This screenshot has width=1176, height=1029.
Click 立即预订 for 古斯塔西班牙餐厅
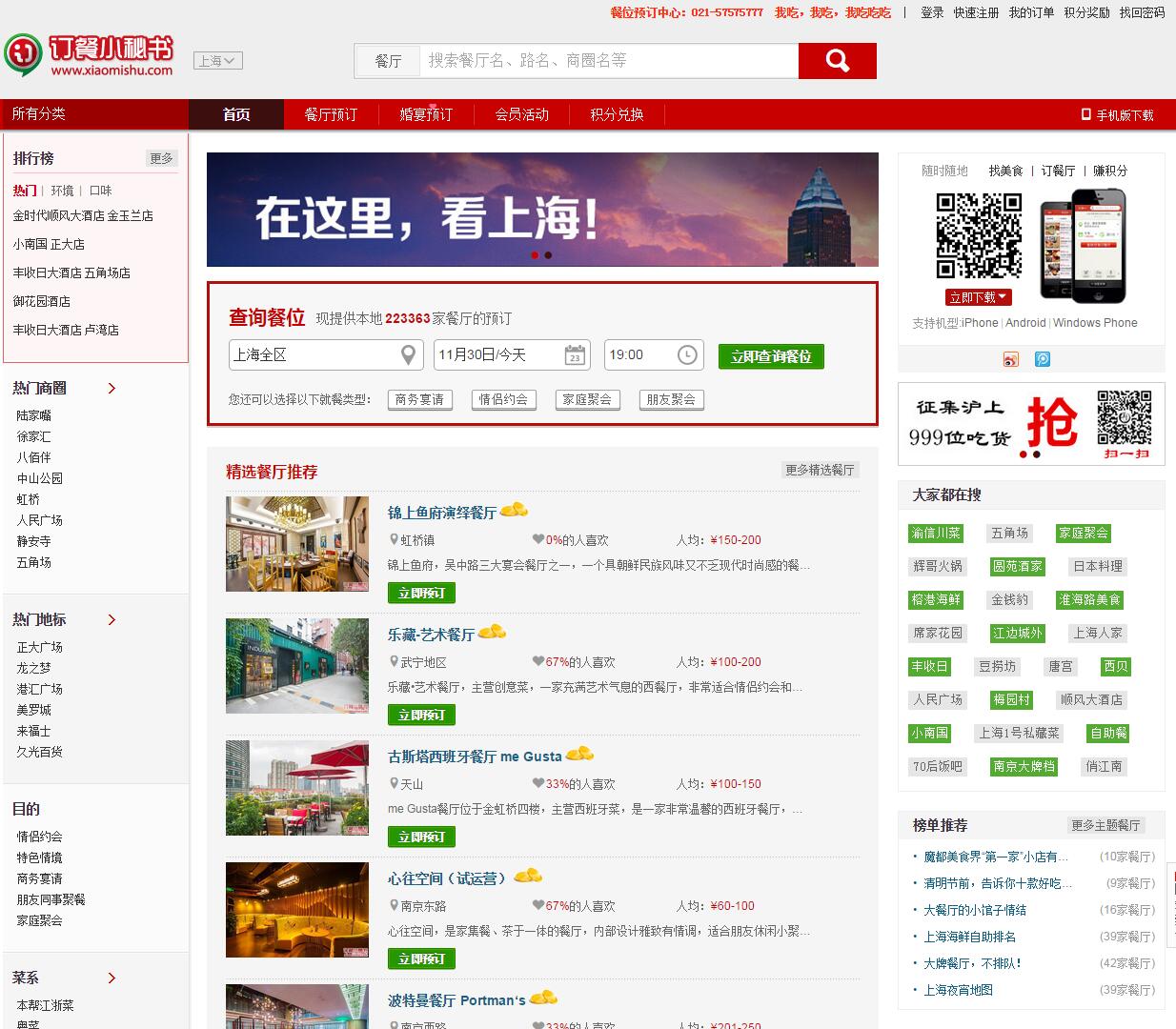421,837
